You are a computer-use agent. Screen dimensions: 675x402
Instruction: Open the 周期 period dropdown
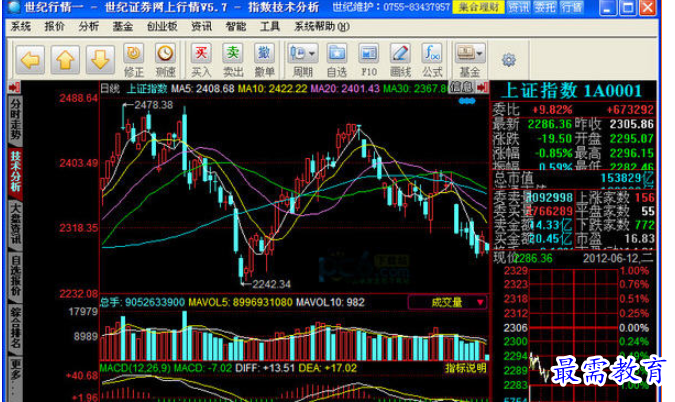[x=303, y=60]
